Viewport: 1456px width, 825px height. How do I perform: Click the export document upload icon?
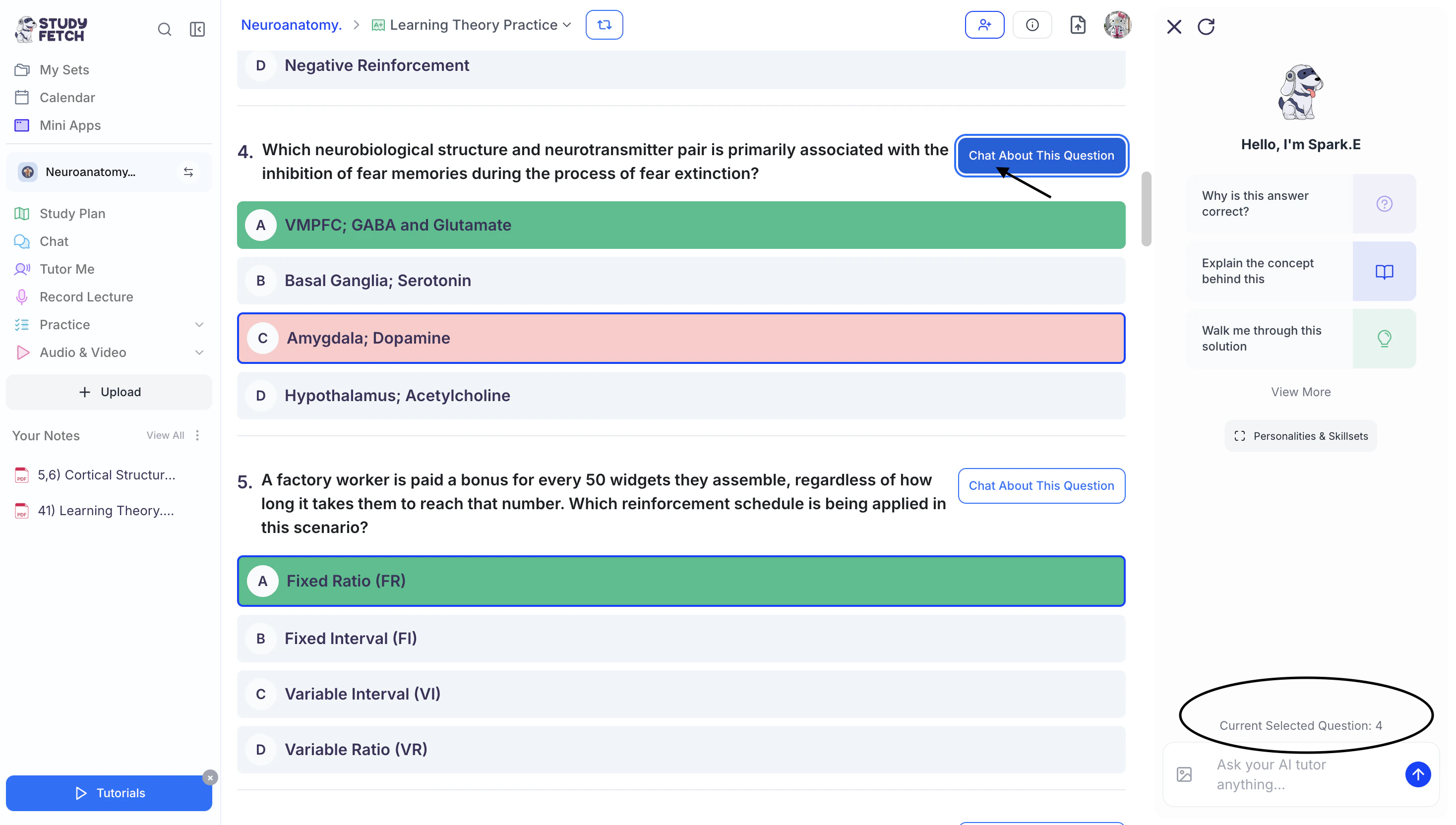(1078, 25)
